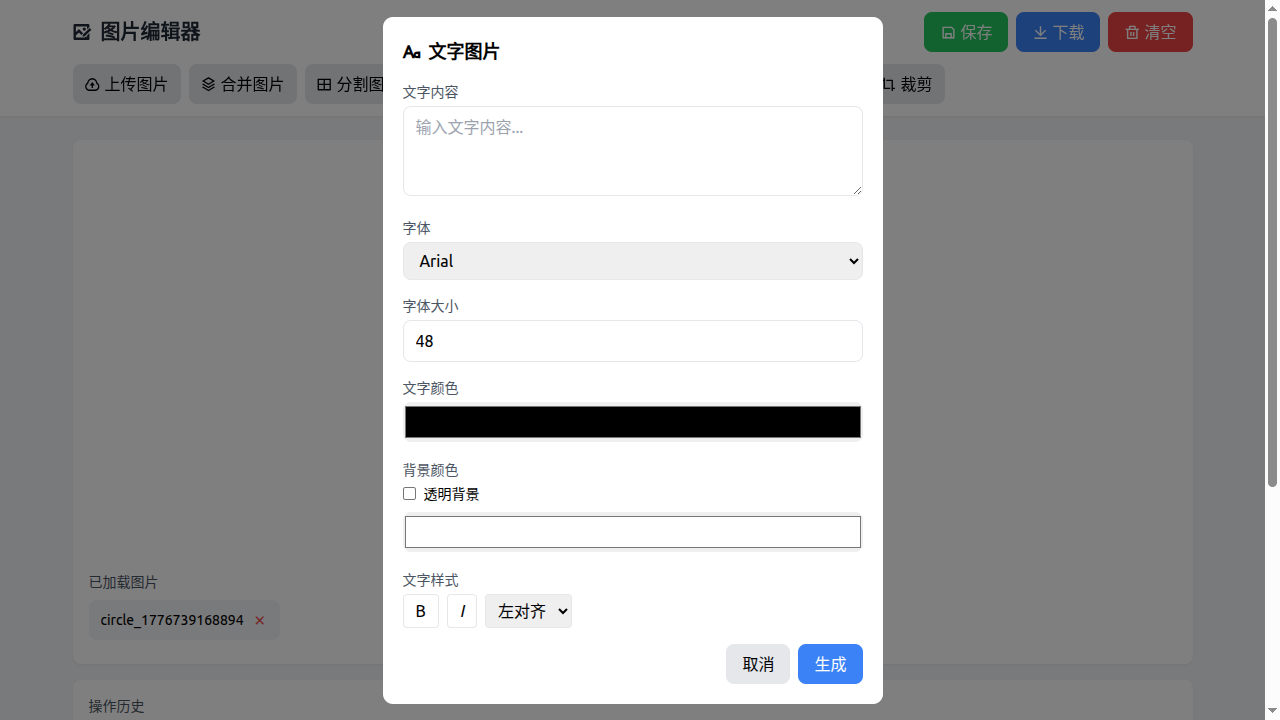
Task: Click the 文字内容 text area
Action: click(x=633, y=151)
